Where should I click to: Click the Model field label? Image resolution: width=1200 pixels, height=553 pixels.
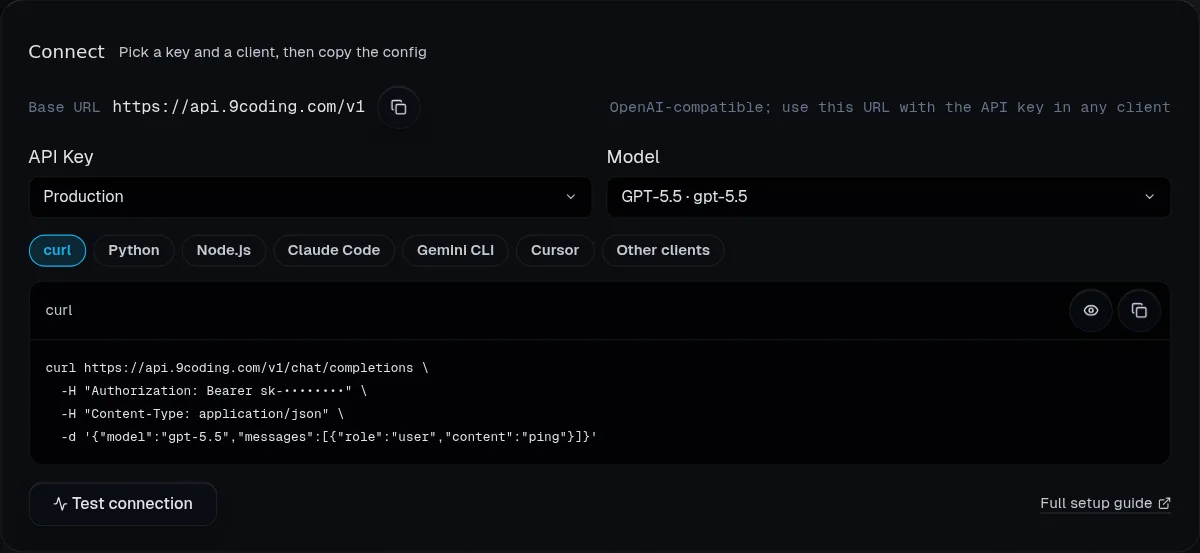(633, 157)
